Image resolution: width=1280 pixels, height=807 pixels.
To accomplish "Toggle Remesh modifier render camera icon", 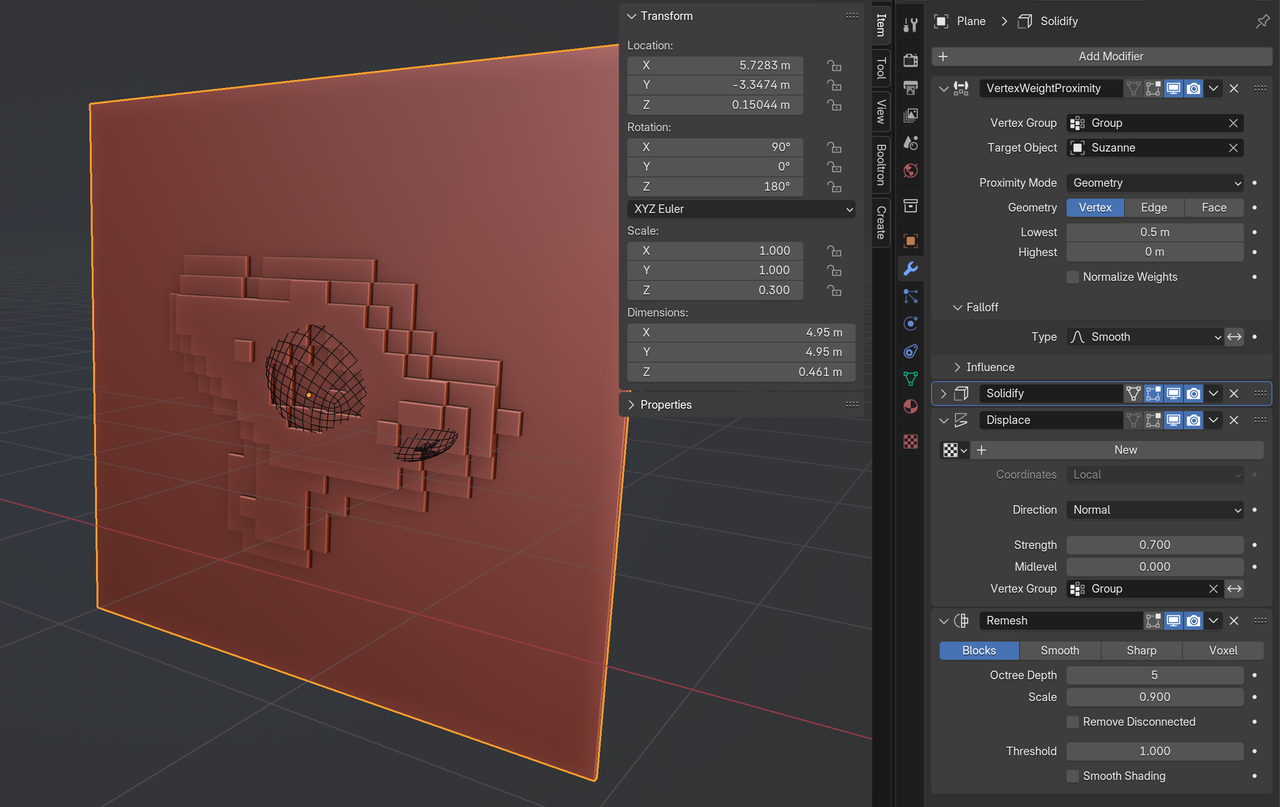I will coord(1193,621).
